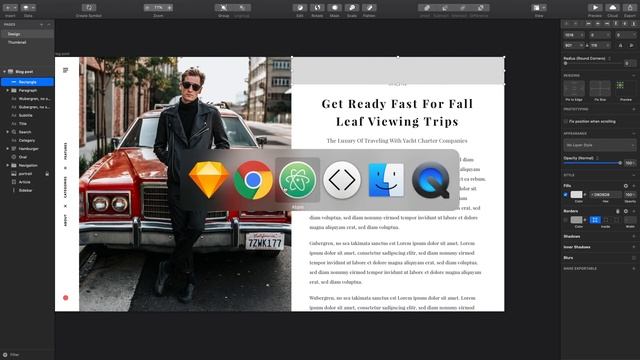
Task: Apply the Subtract boolean operation
Action: point(444,8)
